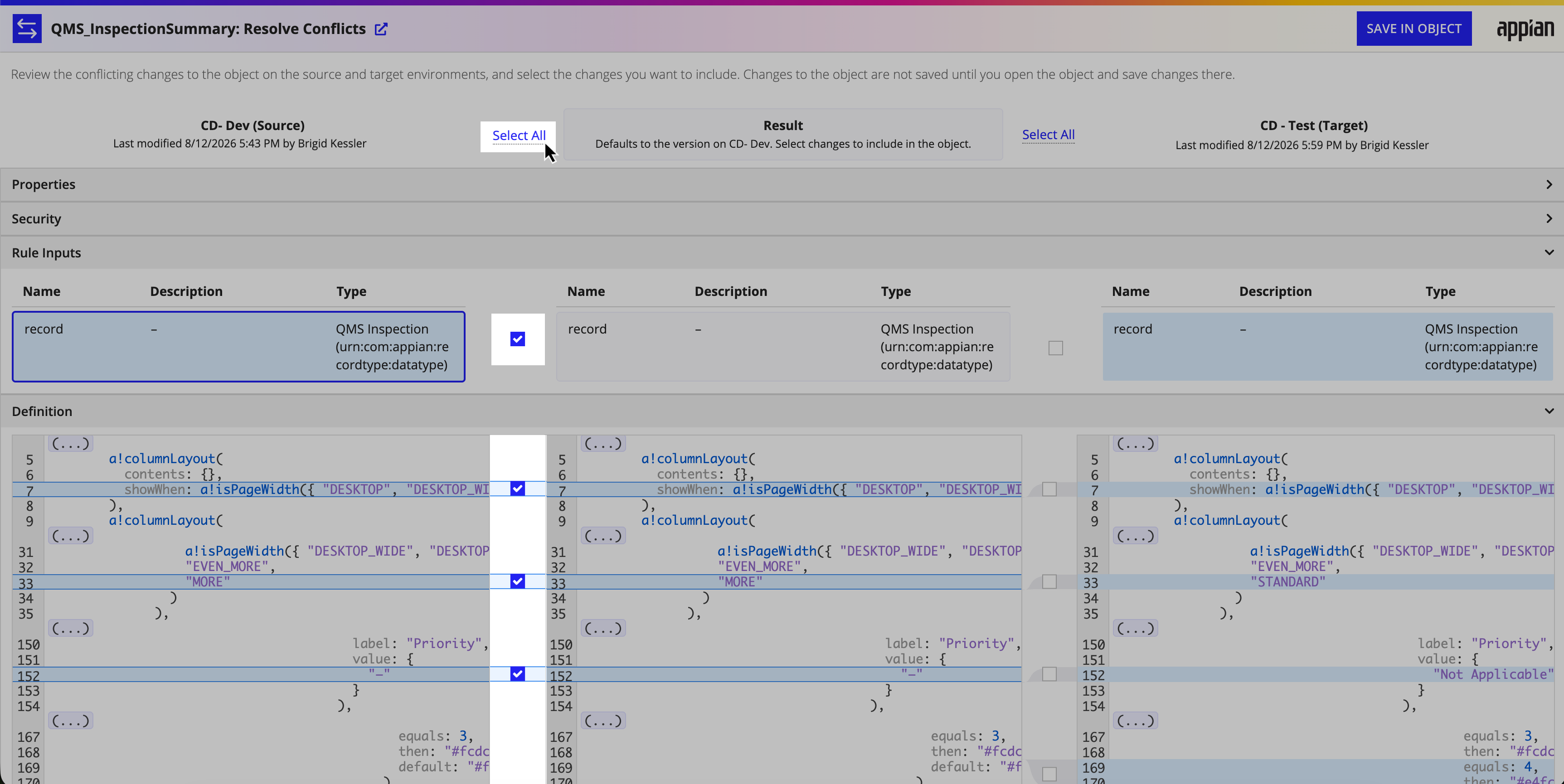This screenshot has width=1564, height=784.
Task: Click Select All for CD-Test target
Action: point(1048,135)
